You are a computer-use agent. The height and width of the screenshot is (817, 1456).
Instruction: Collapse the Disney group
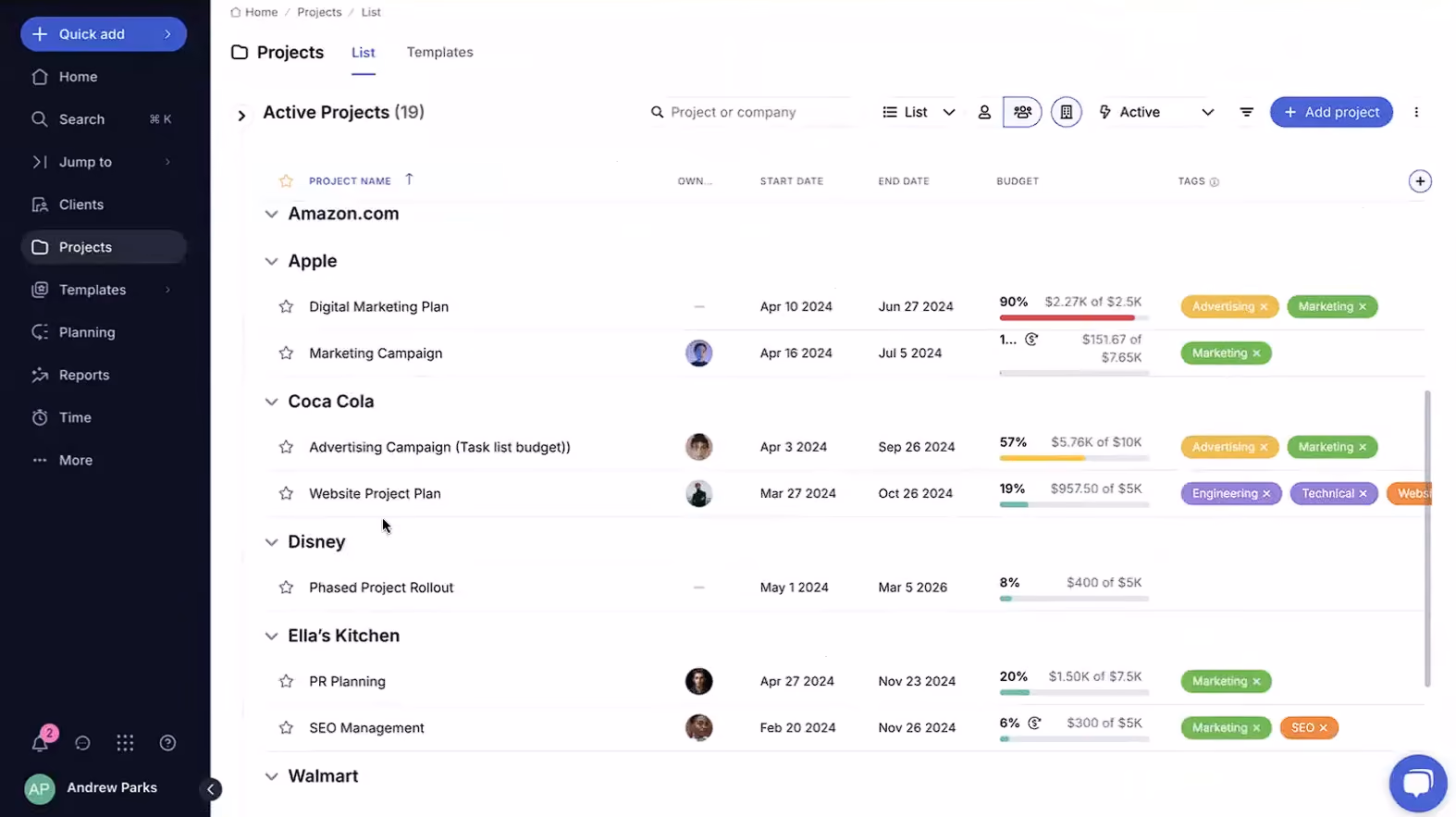coord(271,542)
